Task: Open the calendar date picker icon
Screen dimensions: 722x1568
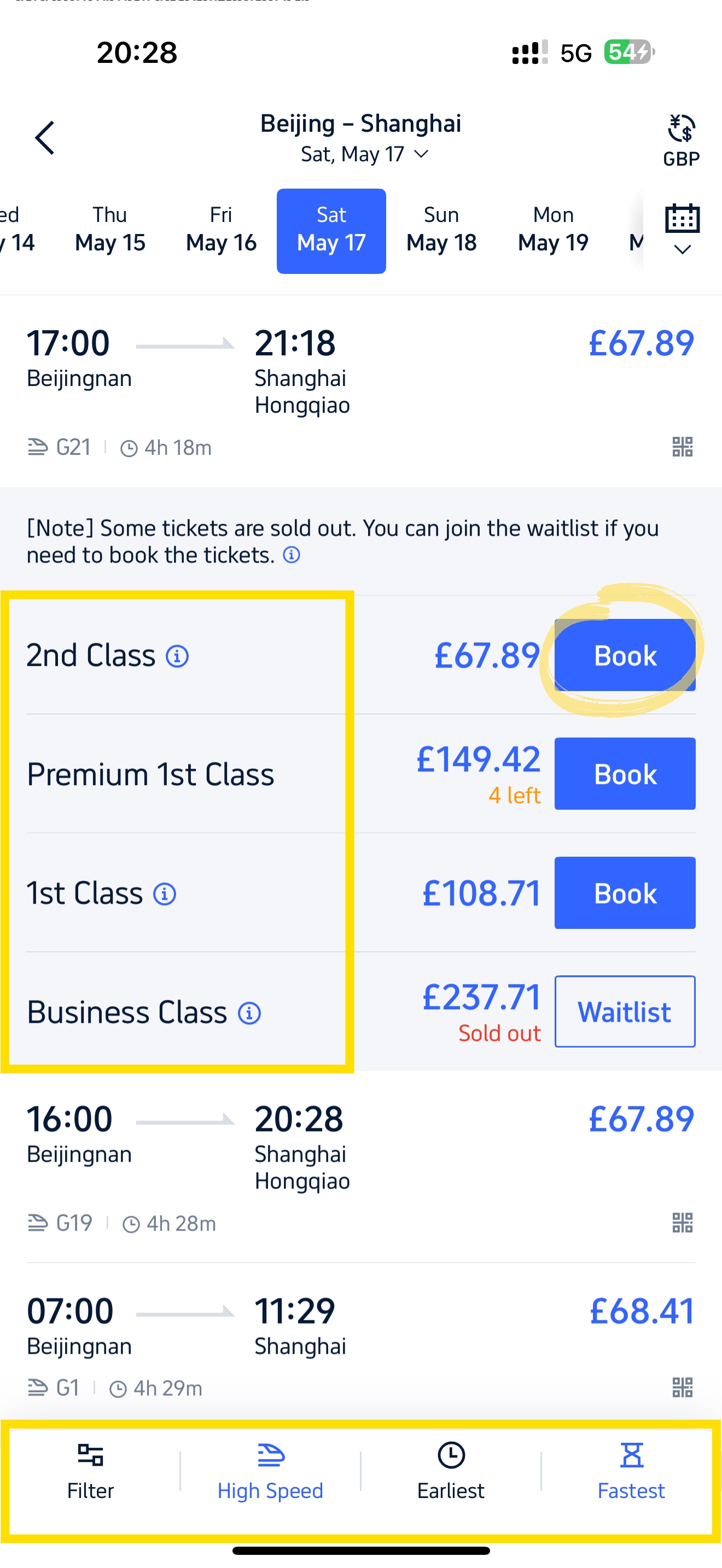Action: pyautogui.click(x=682, y=229)
